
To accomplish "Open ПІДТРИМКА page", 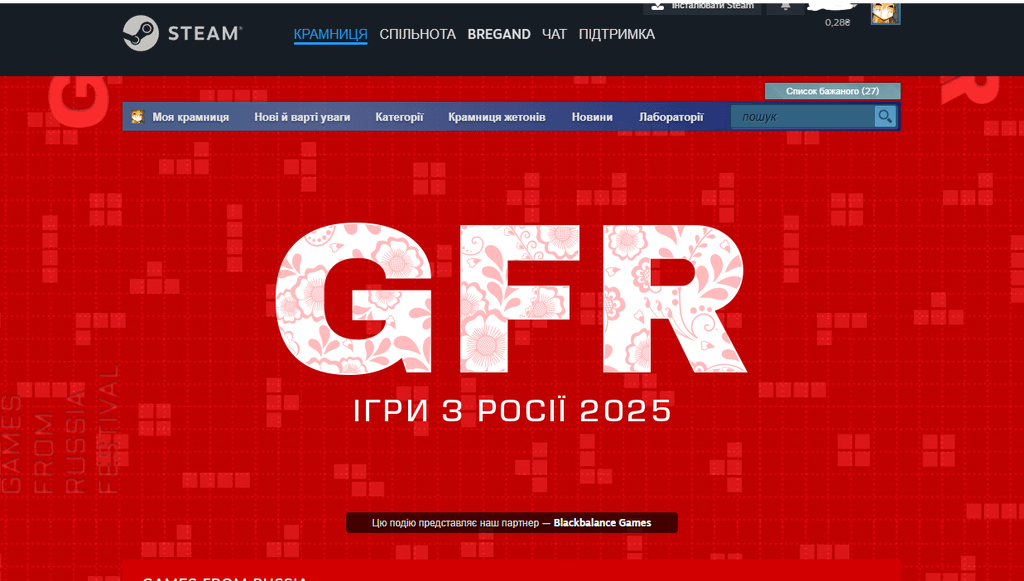I will pyautogui.click(x=616, y=34).
